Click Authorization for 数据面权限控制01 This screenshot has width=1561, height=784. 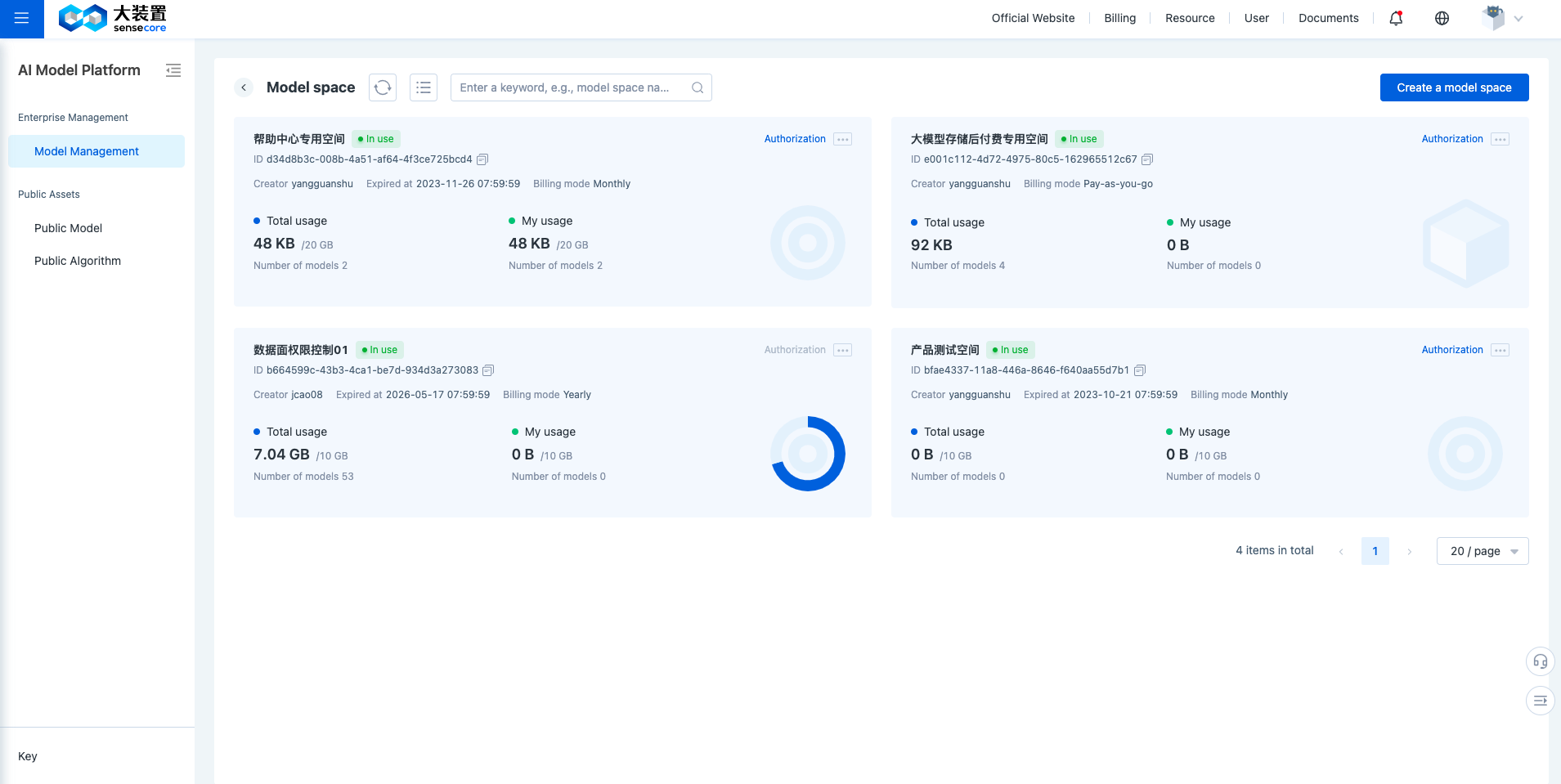795,350
